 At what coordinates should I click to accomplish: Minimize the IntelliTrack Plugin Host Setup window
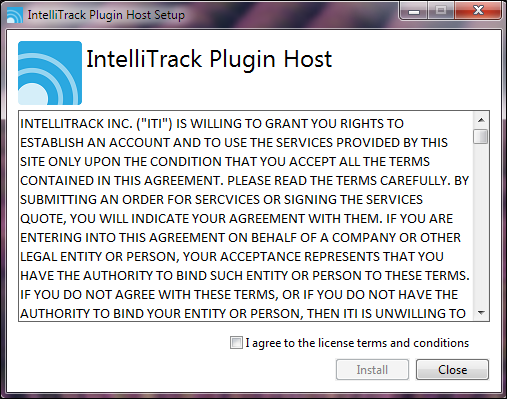pos(414,11)
